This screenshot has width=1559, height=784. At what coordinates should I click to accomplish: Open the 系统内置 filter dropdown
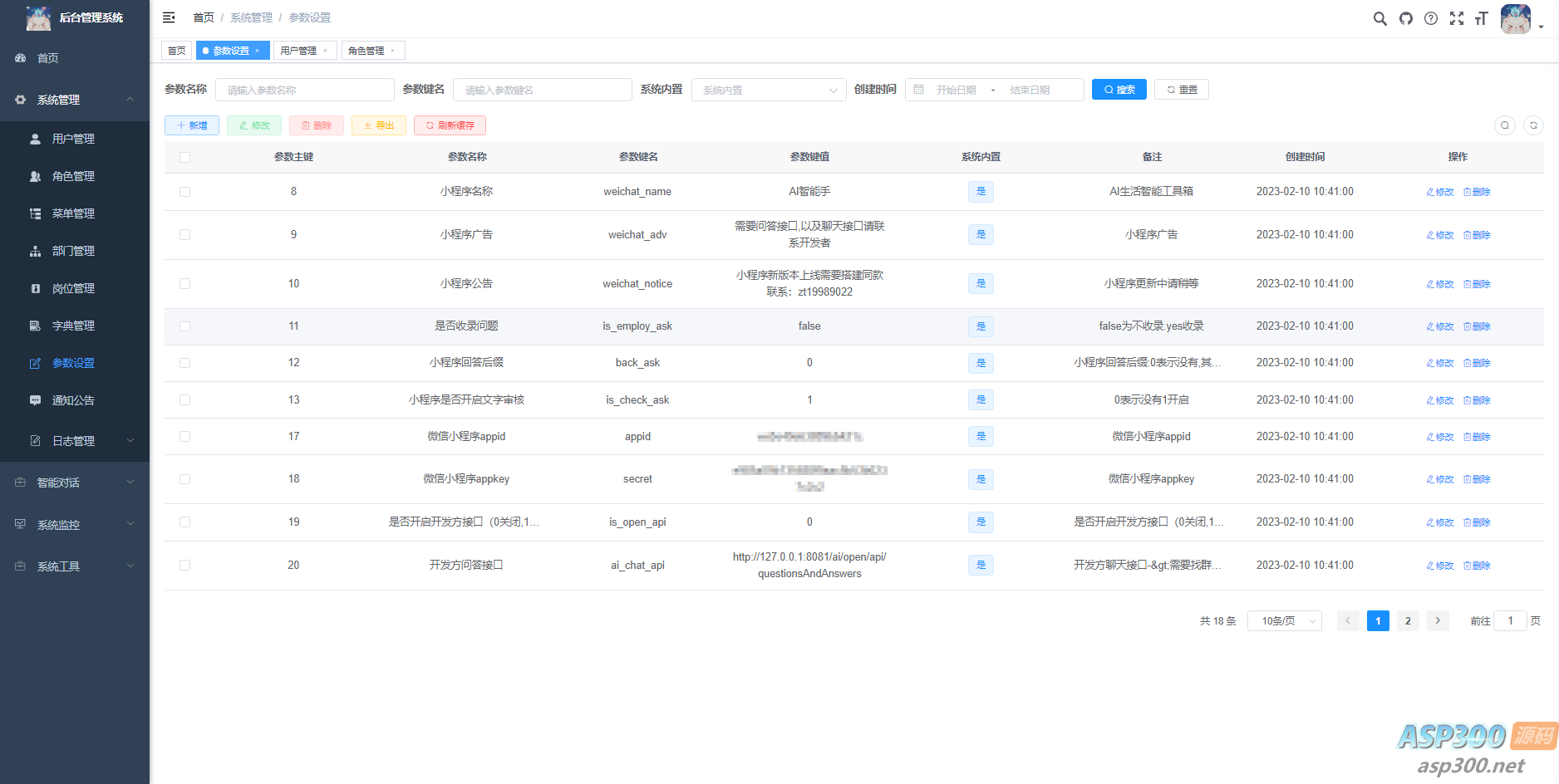click(769, 90)
